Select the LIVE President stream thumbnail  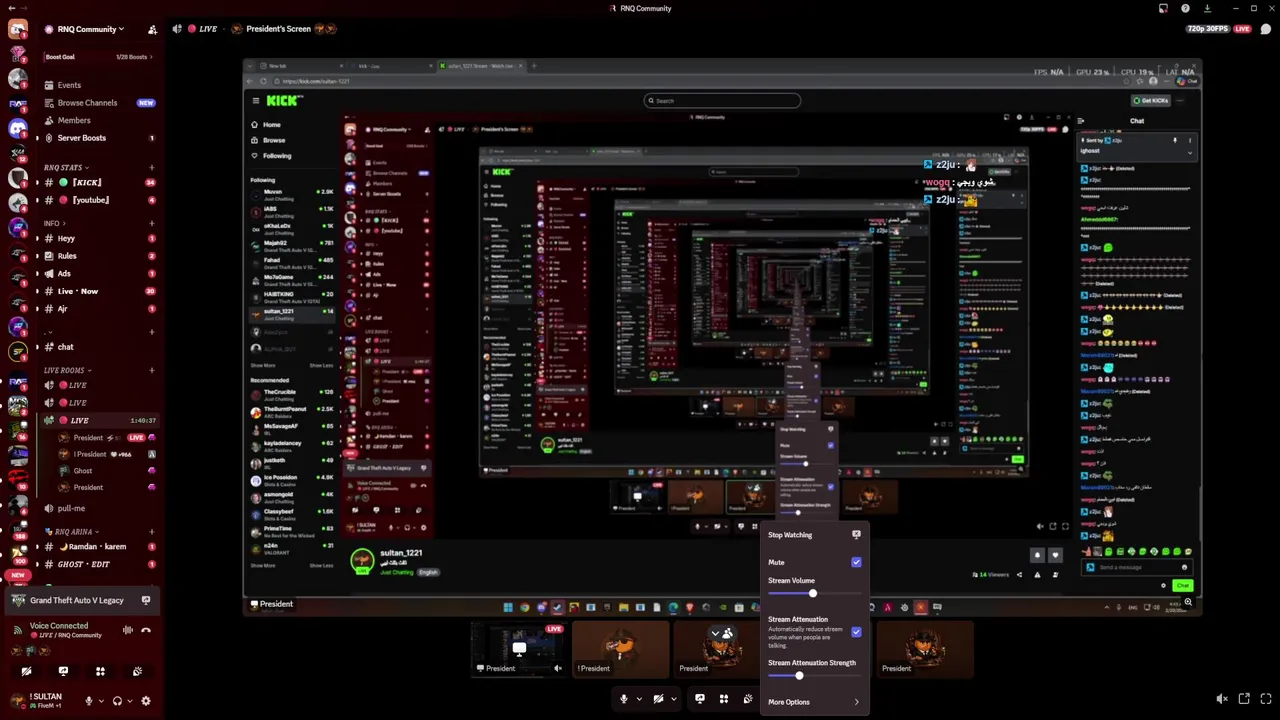518,649
